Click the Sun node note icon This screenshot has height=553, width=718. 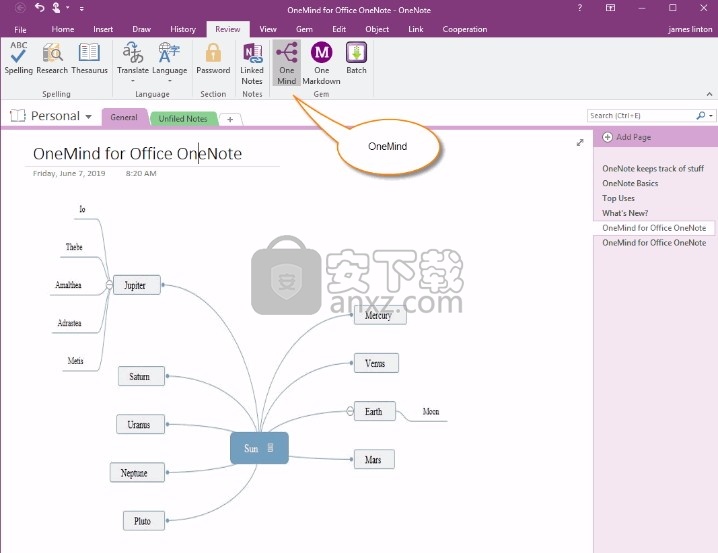[x=270, y=448]
